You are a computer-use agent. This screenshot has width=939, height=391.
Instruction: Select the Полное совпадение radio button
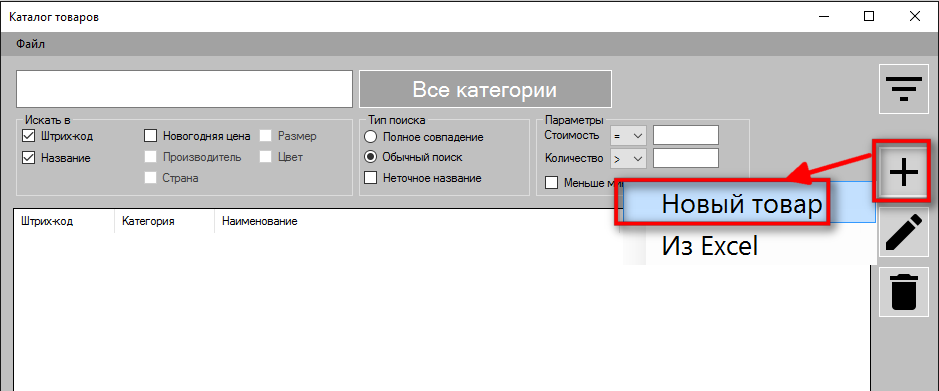pyautogui.click(x=371, y=137)
